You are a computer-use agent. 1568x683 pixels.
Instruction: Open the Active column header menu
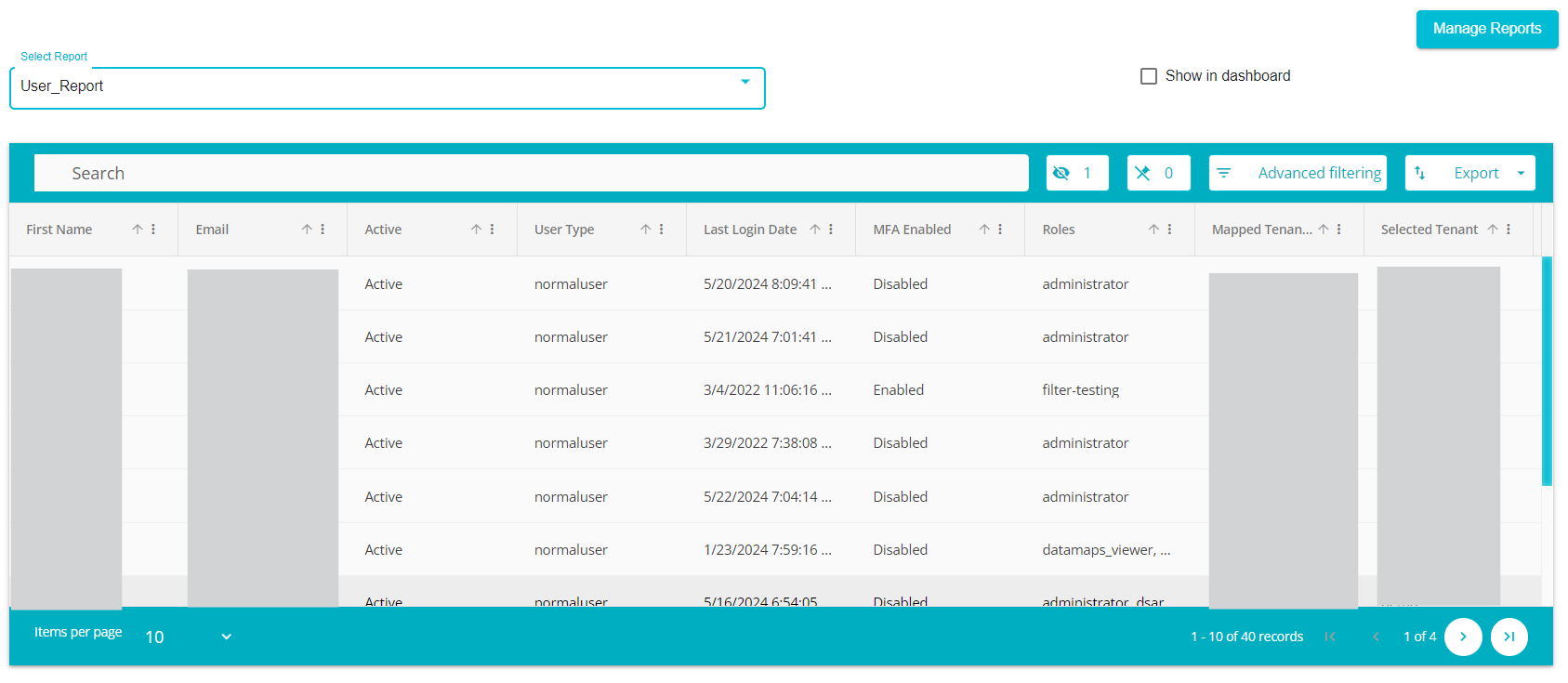tap(492, 230)
